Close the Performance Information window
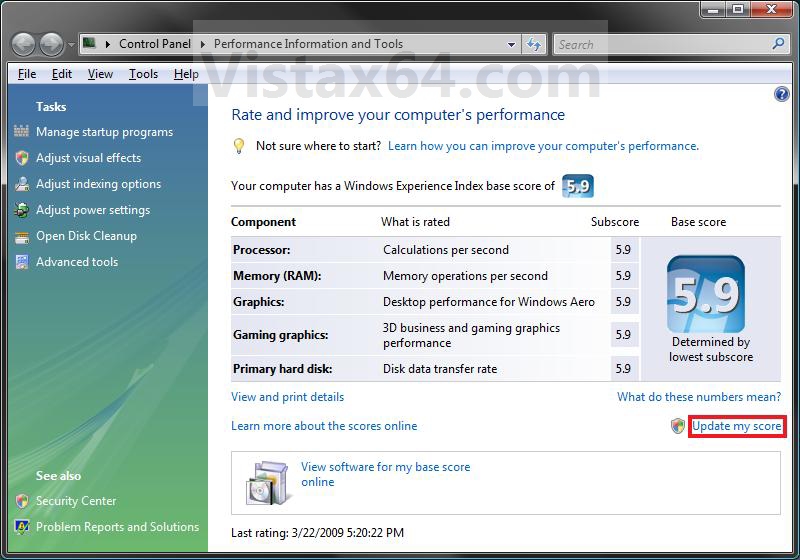Viewport: 800px width, 560px height. (x=771, y=9)
